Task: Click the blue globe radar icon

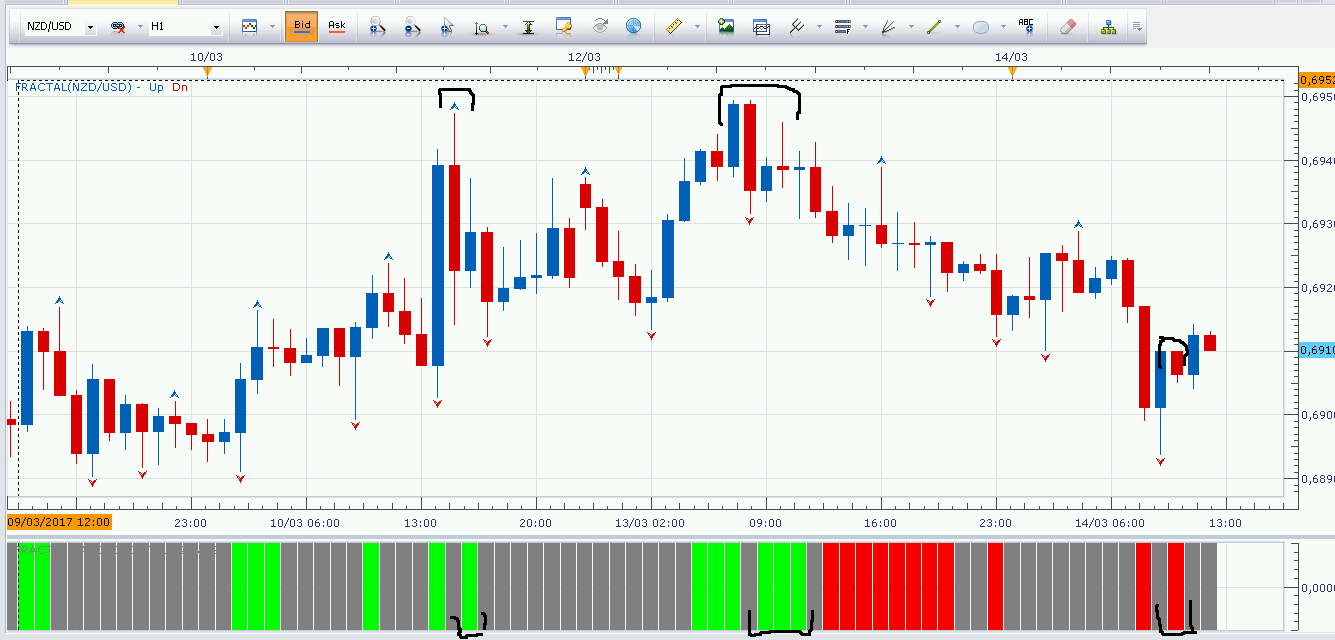Action: click(634, 27)
